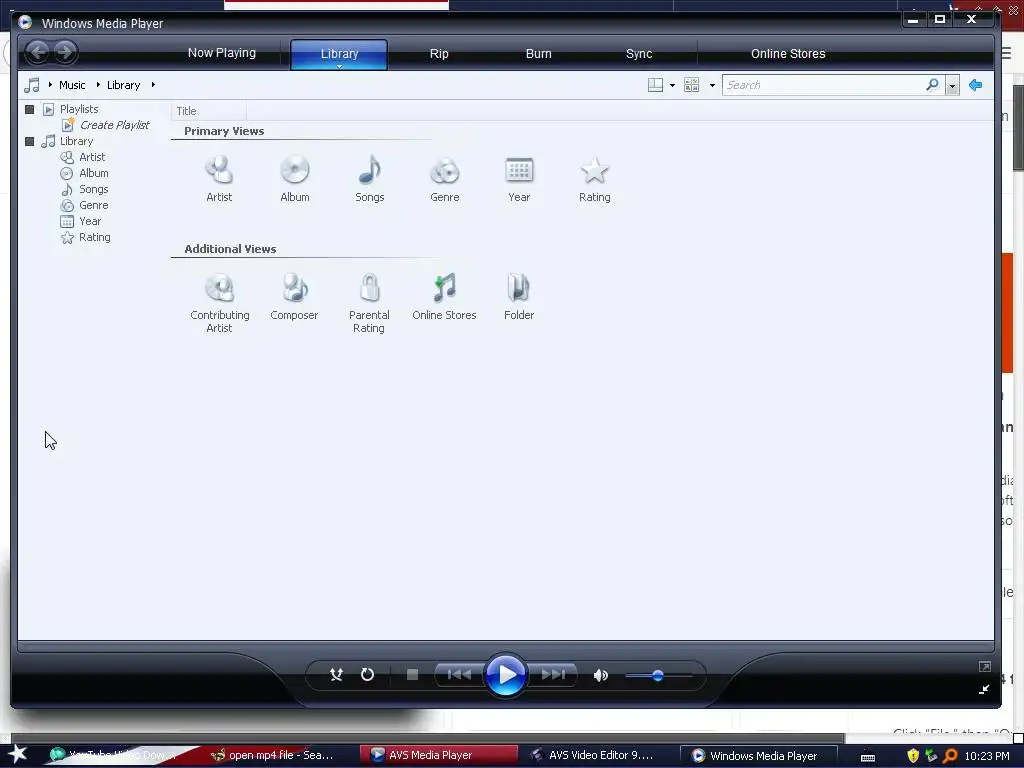
Task: Expand the arrow before Music in breadcrumb
Action: 50,85
